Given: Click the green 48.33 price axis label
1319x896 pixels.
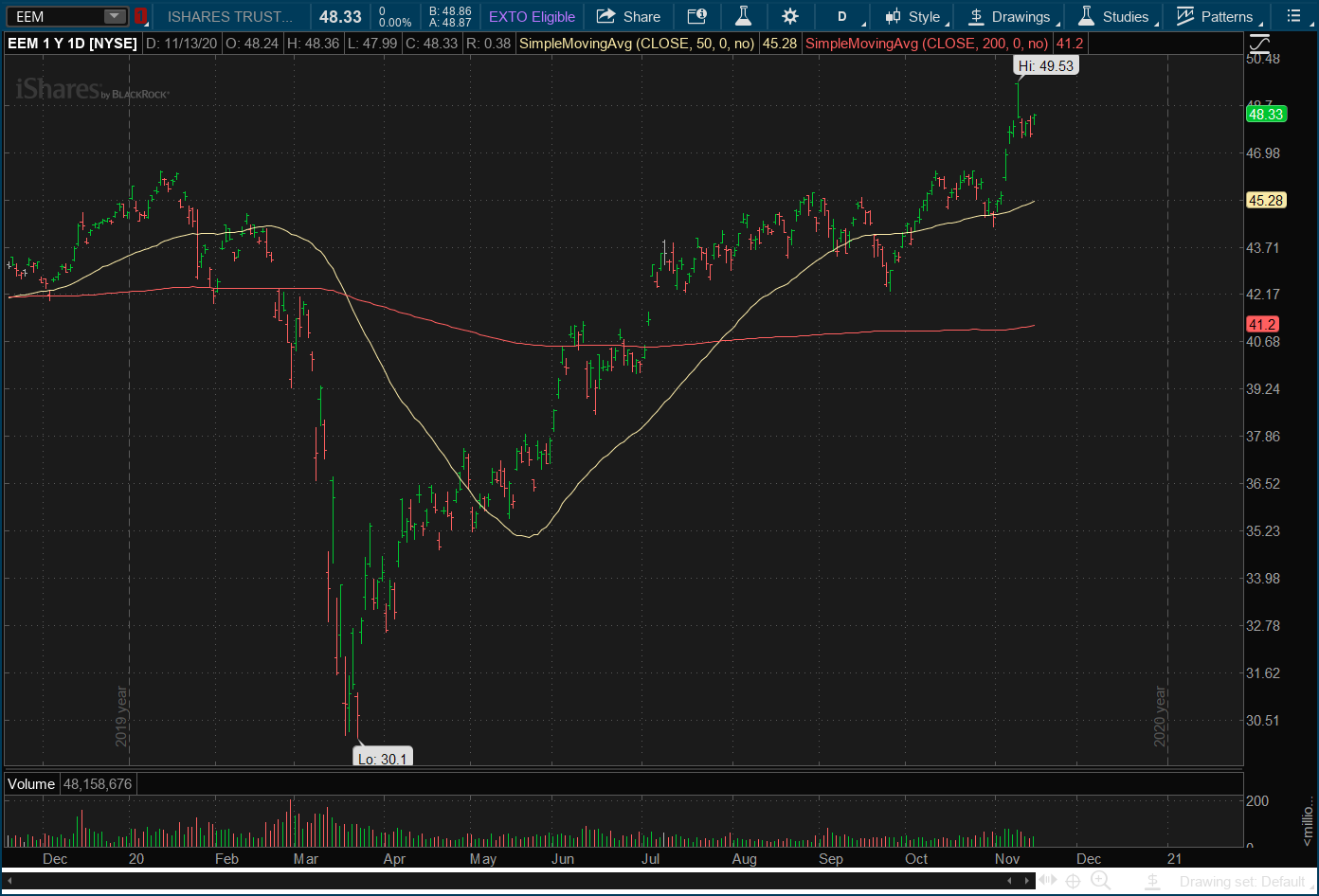Looking at the screenshot, I should [x=1266, y=115].
